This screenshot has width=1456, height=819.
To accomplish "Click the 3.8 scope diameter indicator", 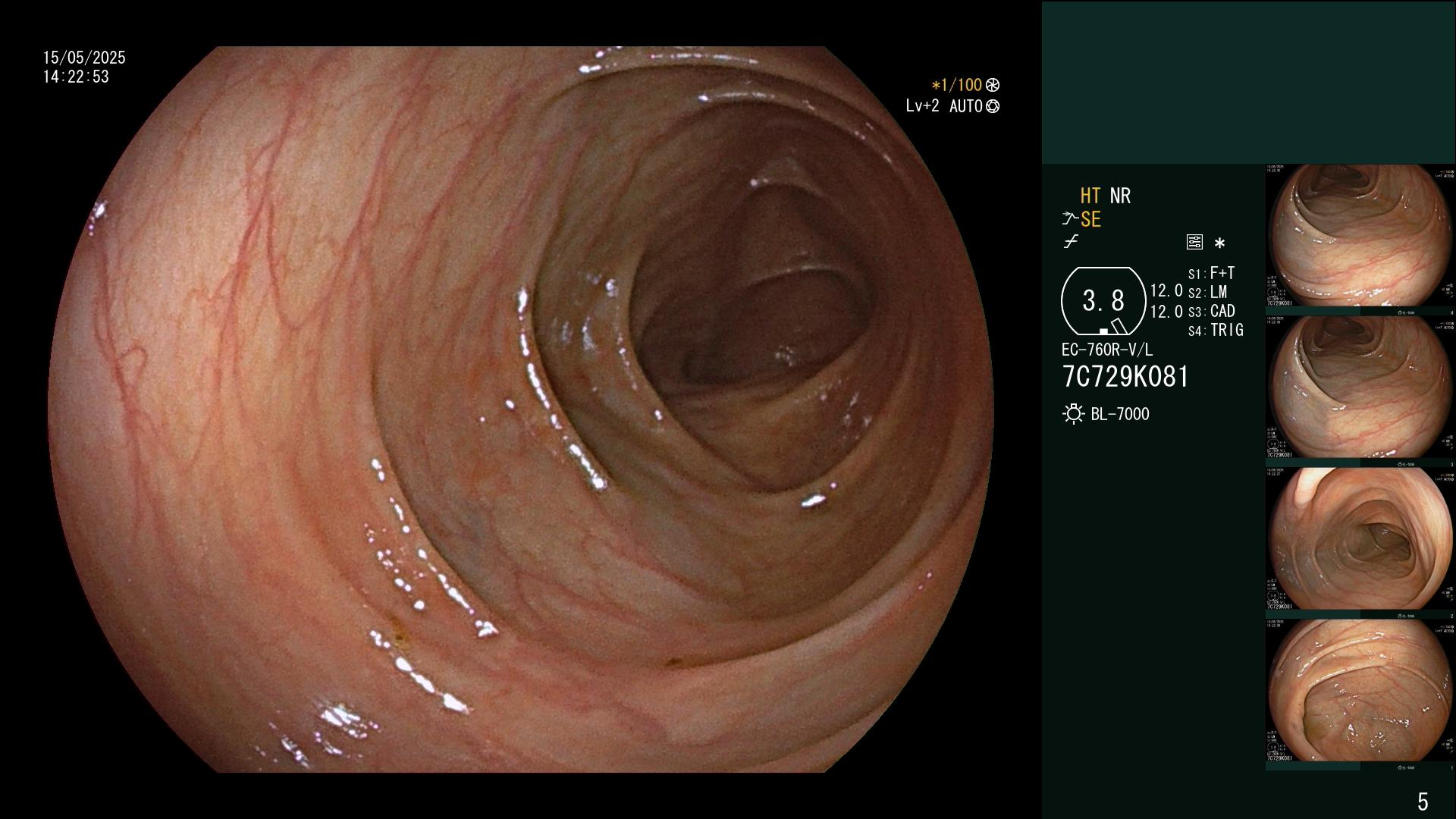I will [x=1103, y=301].
